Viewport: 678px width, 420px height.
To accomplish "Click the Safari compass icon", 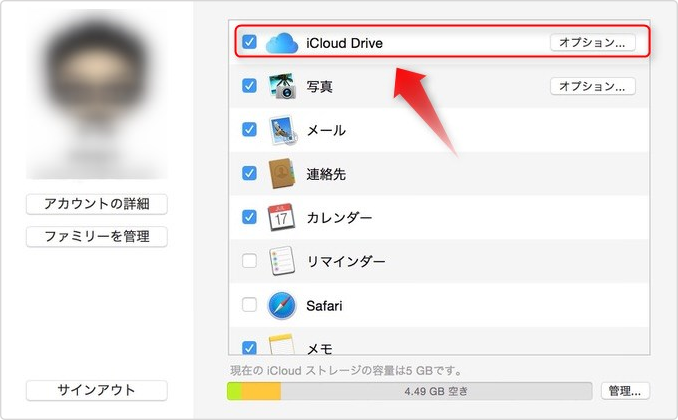I will click(281, 305).
